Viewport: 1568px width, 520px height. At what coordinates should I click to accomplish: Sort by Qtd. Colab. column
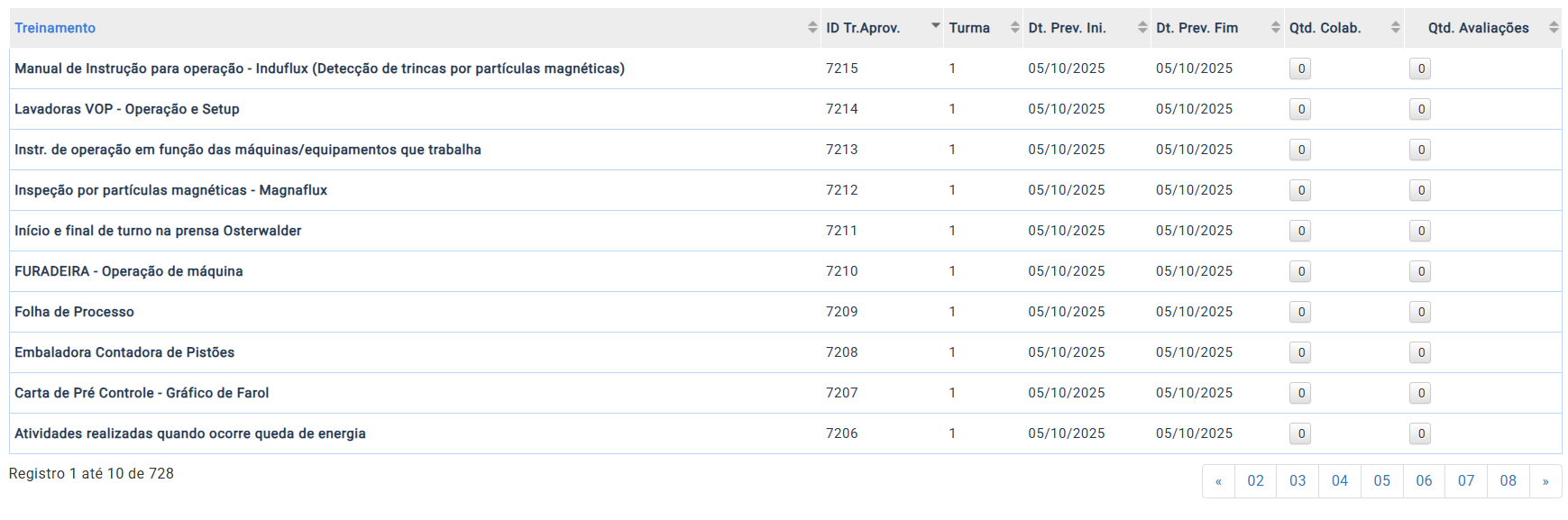pos(1325,28)
